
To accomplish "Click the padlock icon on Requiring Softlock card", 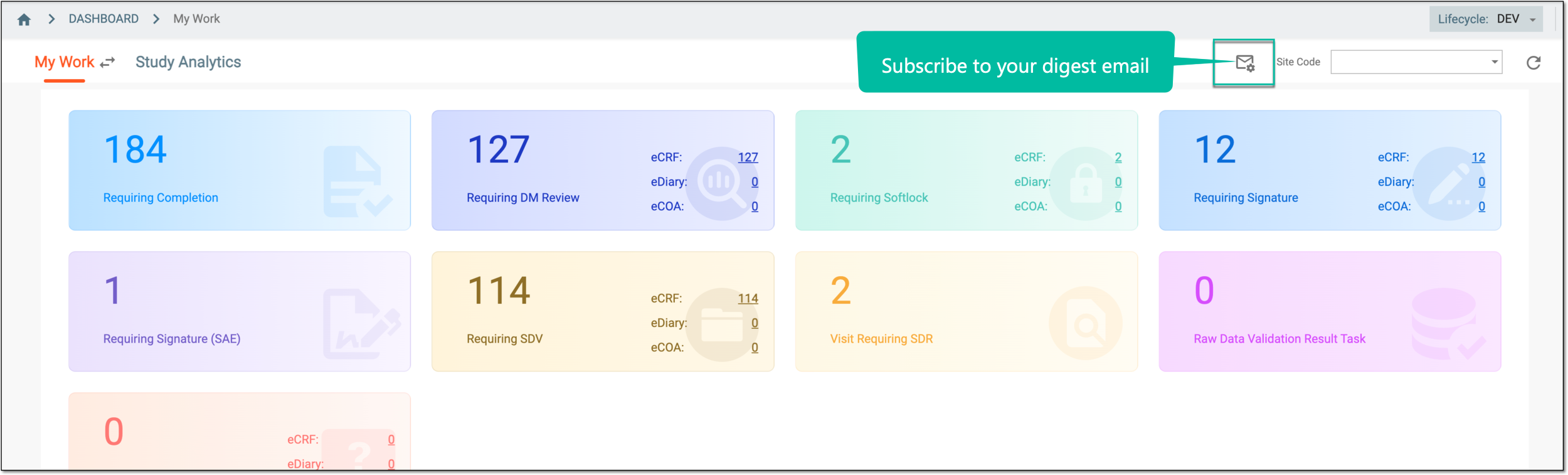I will (1086, 183).
